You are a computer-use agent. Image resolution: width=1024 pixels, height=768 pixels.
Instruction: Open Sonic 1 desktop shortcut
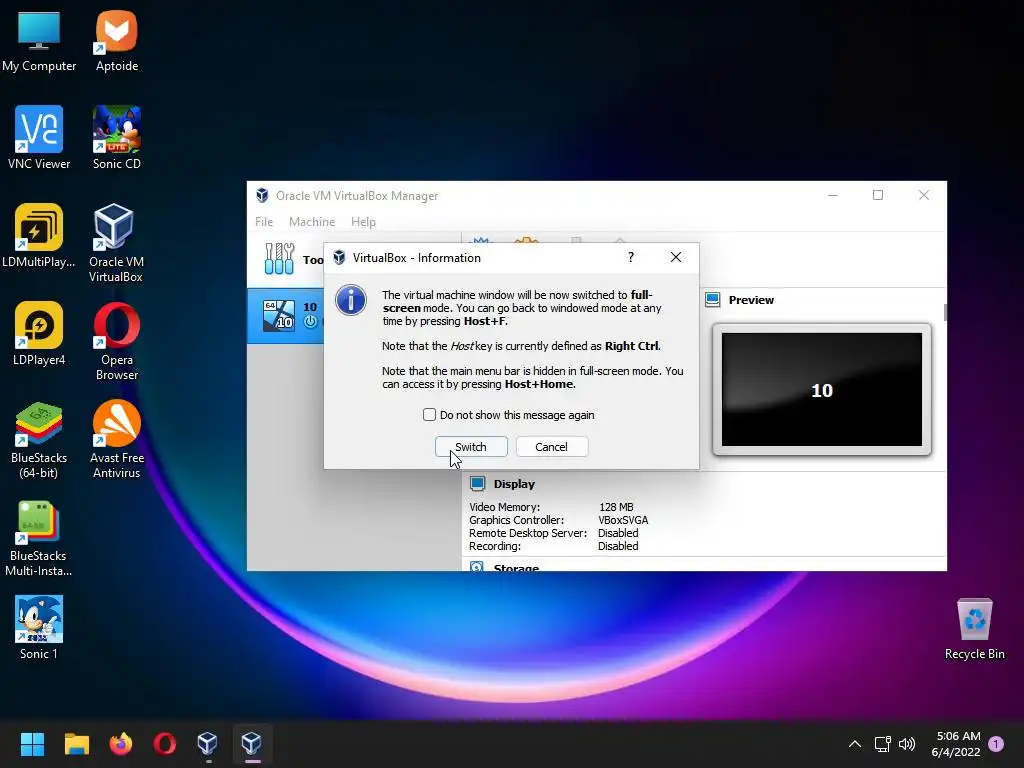pyautogui.click(x=39, y=628)
